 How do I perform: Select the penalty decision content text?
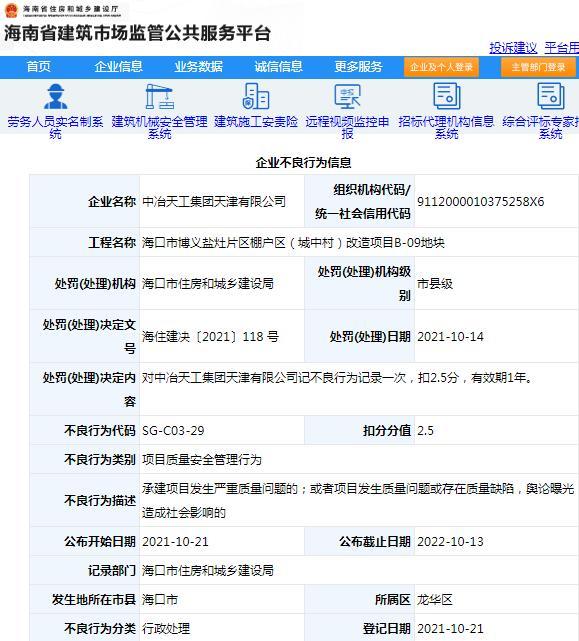point(337,378)
